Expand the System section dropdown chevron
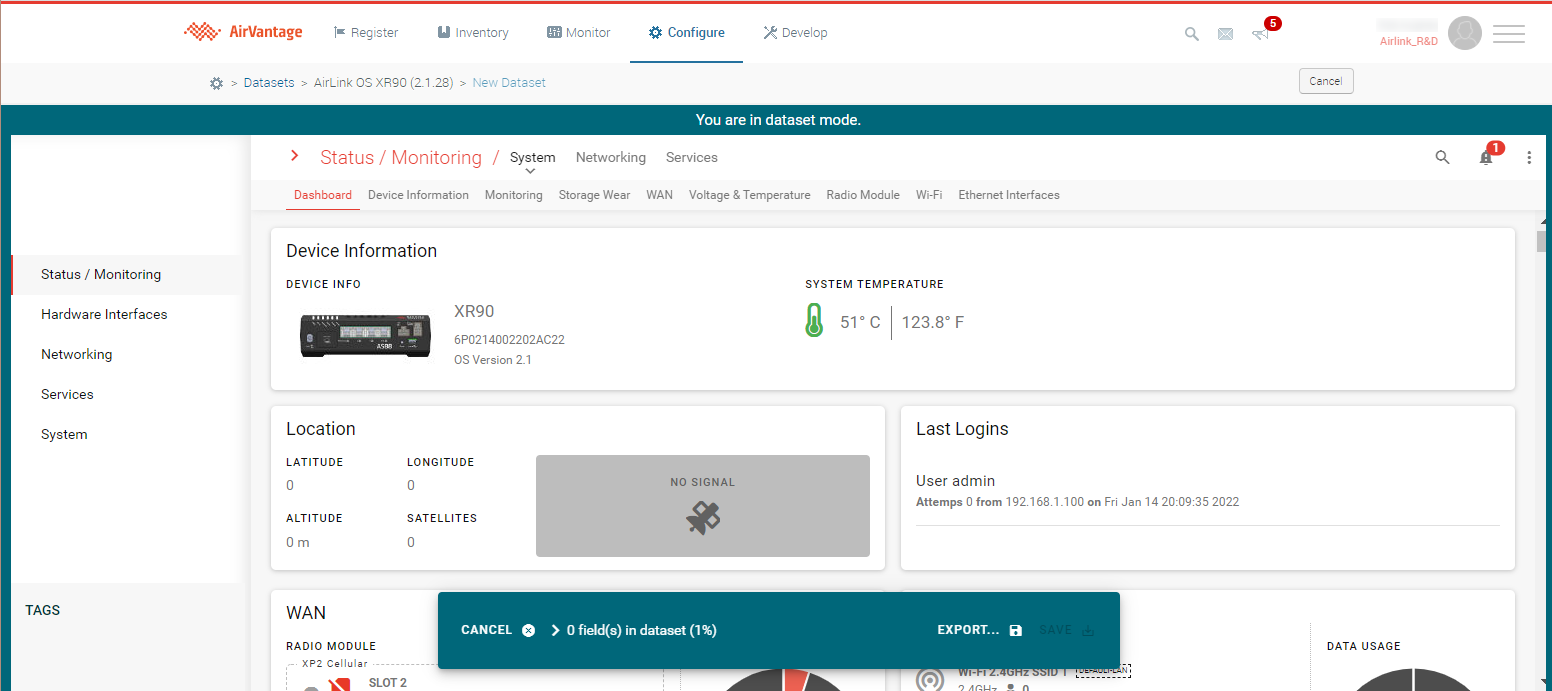This screenshot has width=1552, height=691. pyautogui.click(x=531, y=171)
